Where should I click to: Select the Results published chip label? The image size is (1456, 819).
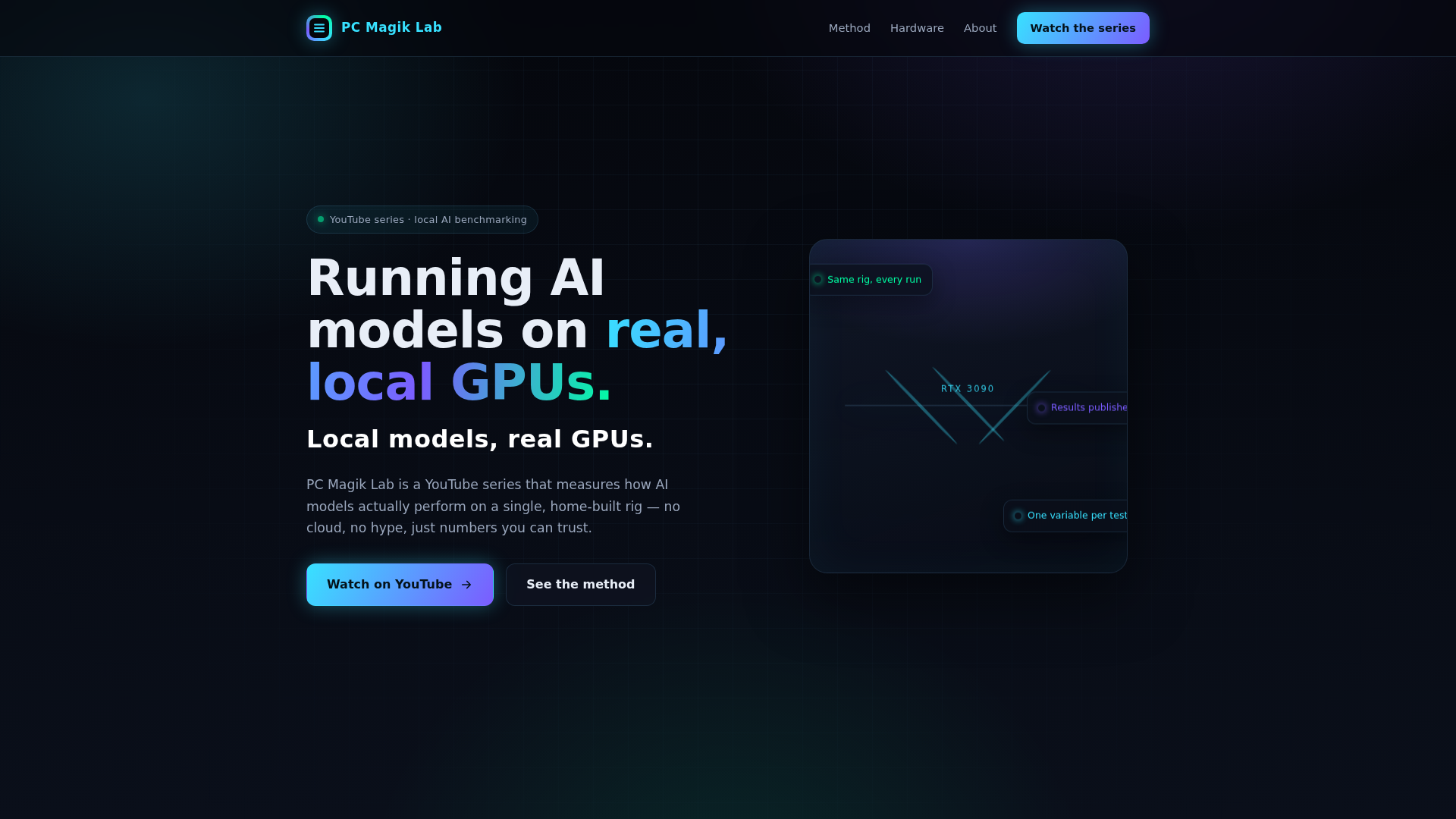pos(1089,408)
